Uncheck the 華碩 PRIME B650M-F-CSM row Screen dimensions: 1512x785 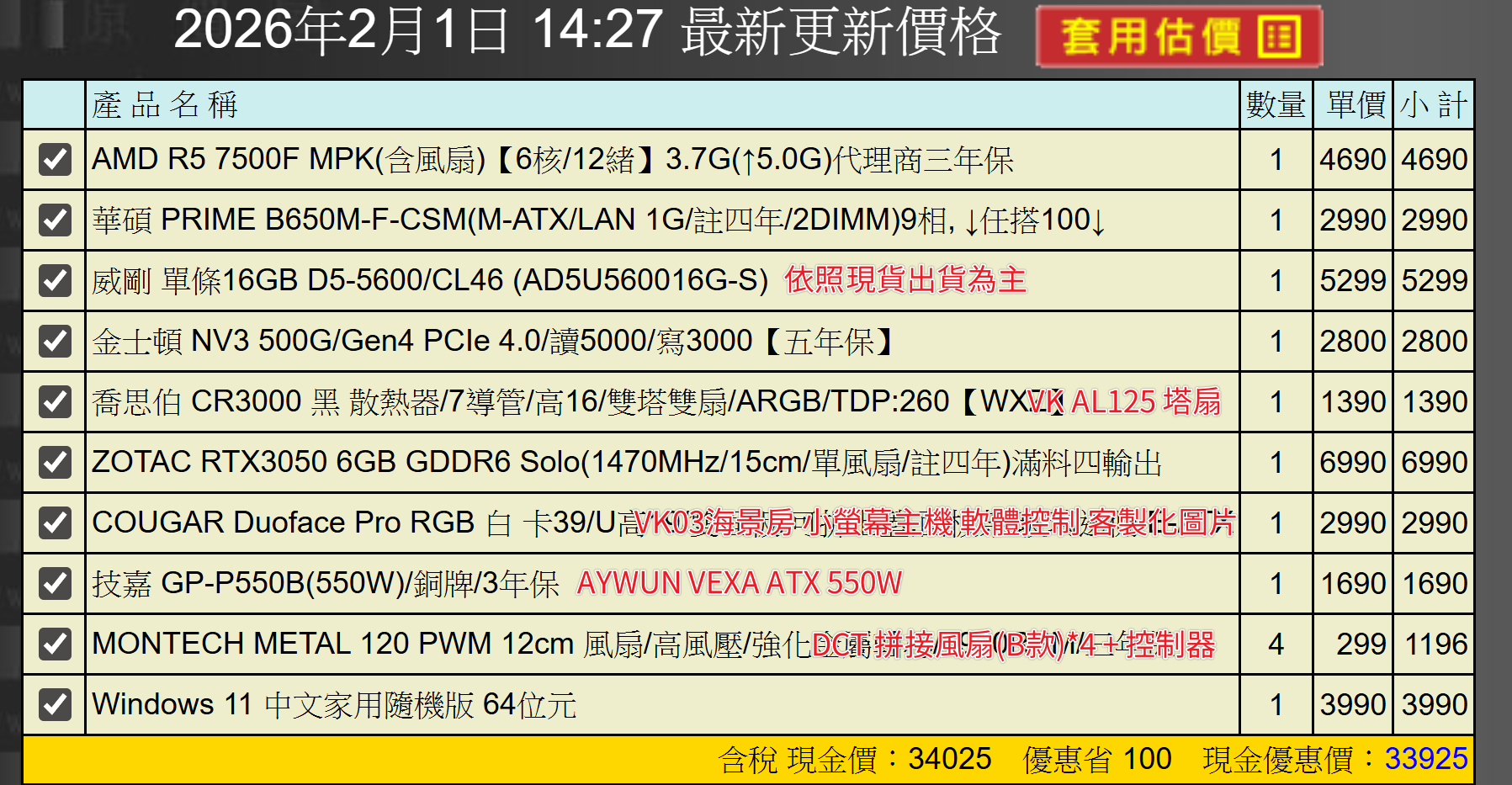(x=55, y=220)
